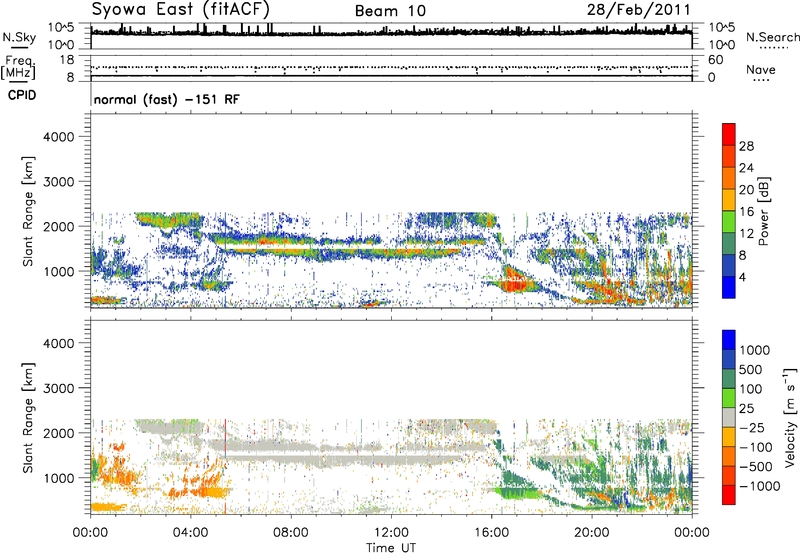Click the 'Power [dB]' color bar label

(x=763, y=211)
